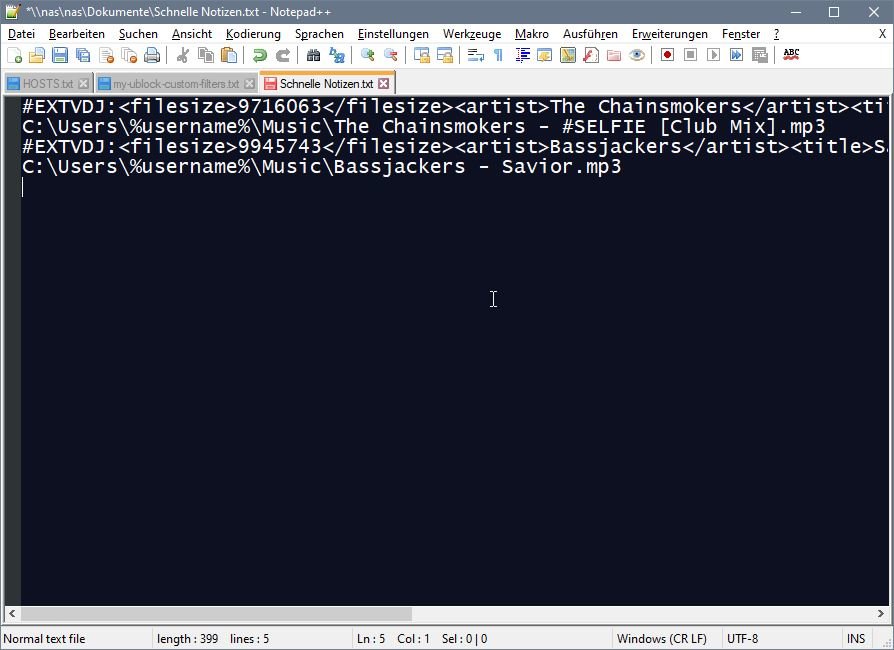This screenshot has height=650, width=894.
Task: Switch to my-ublock-custom-filters.txt tab
Action: pyautogui.click(x=176, y=84)
